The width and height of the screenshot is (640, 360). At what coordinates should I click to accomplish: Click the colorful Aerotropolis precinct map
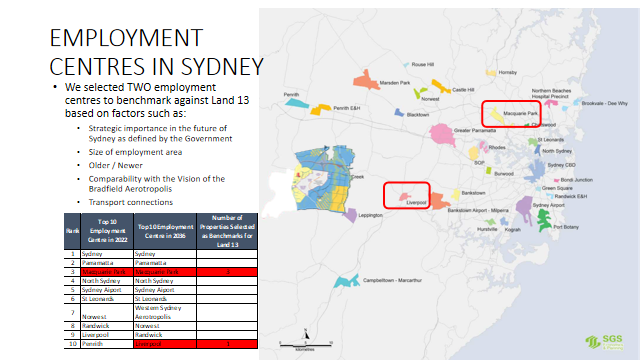point(323,178)
